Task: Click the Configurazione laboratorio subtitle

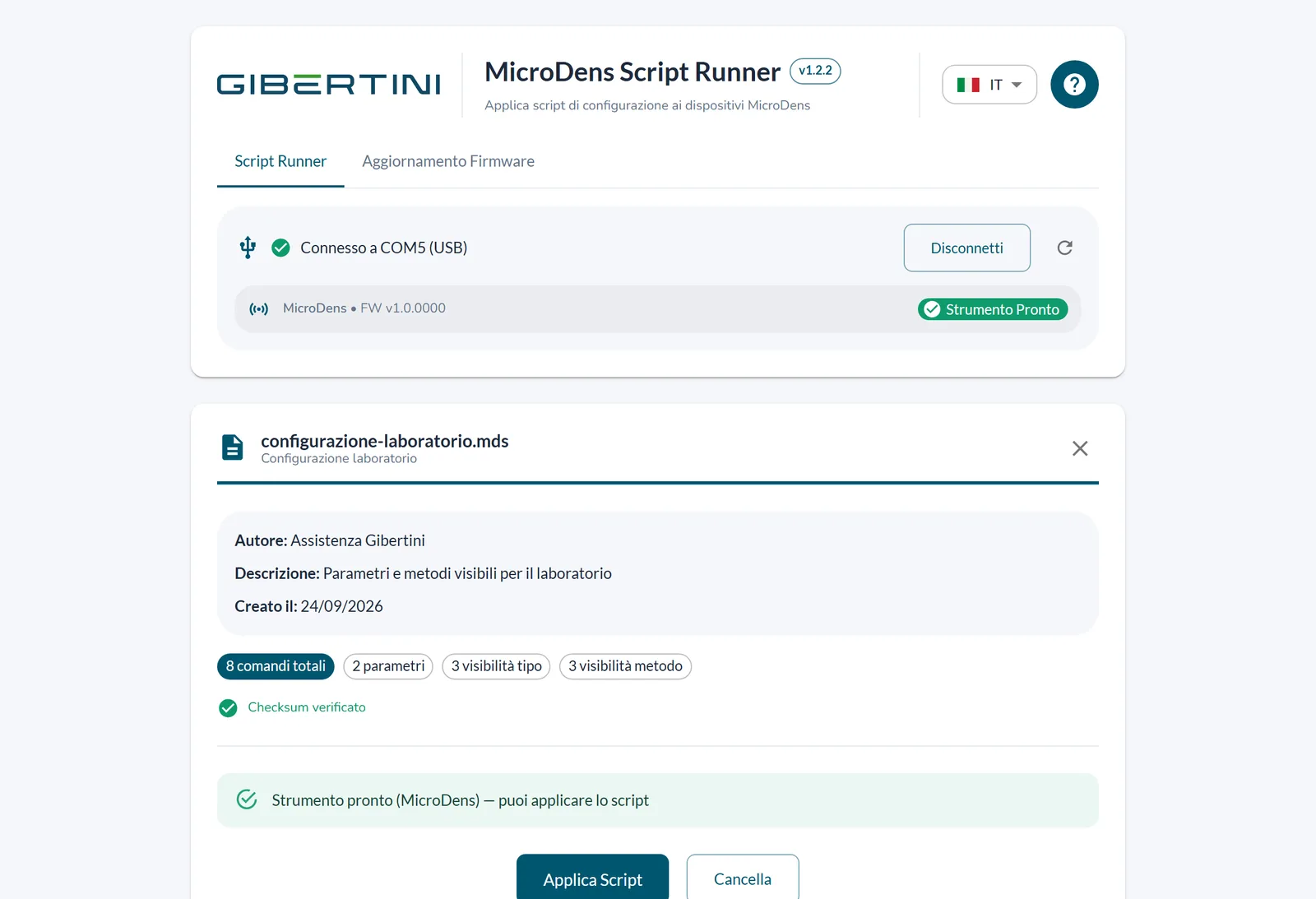Action: click(x=339, y=459)
